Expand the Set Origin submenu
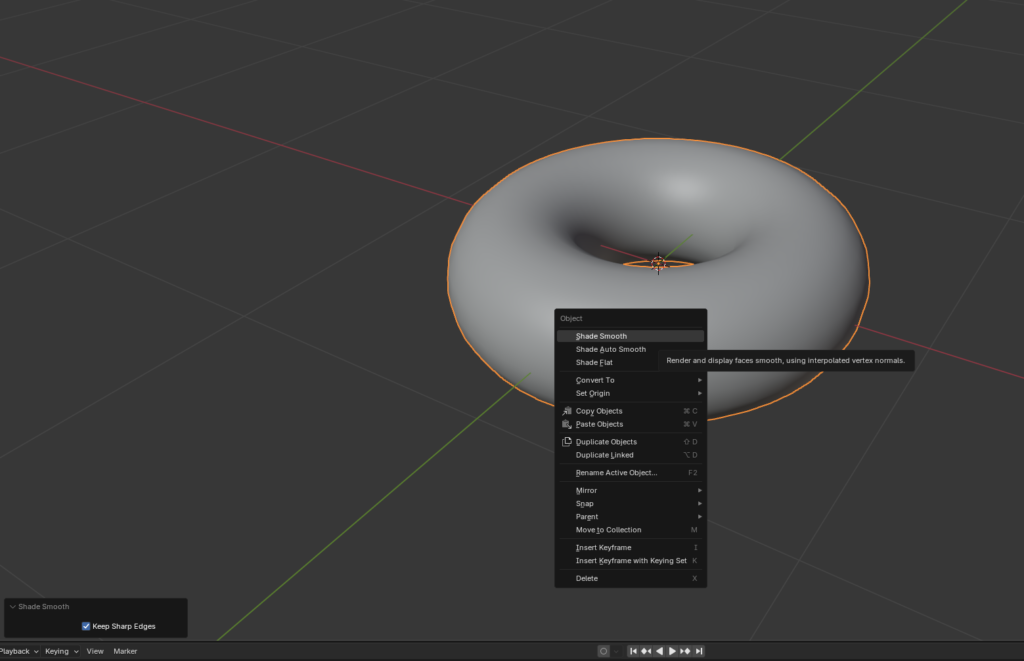Viewport: 1024px width, 661px height. [630, 393]
